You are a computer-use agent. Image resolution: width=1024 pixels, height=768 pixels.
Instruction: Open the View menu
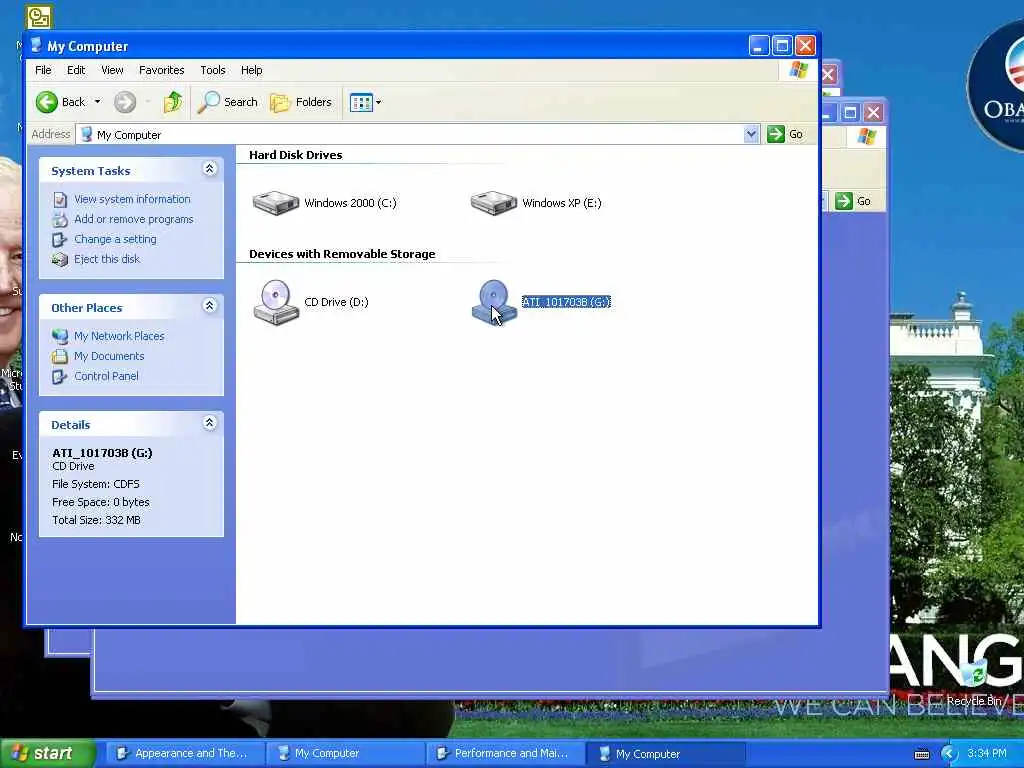coord(112,70)
